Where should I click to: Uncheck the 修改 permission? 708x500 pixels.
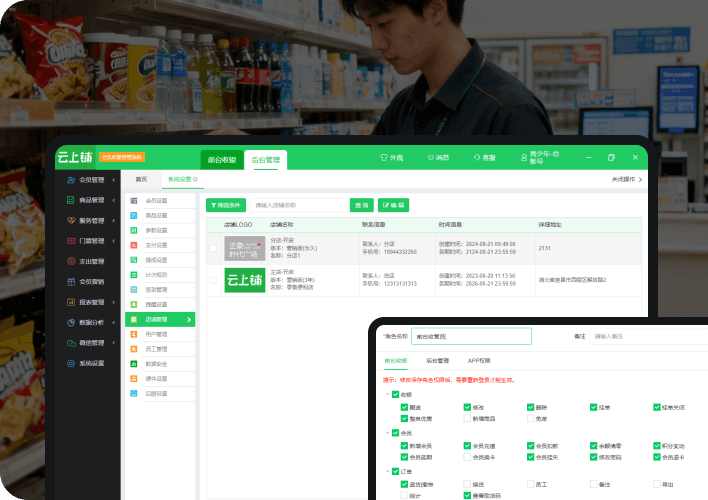(x=467, y=407)
